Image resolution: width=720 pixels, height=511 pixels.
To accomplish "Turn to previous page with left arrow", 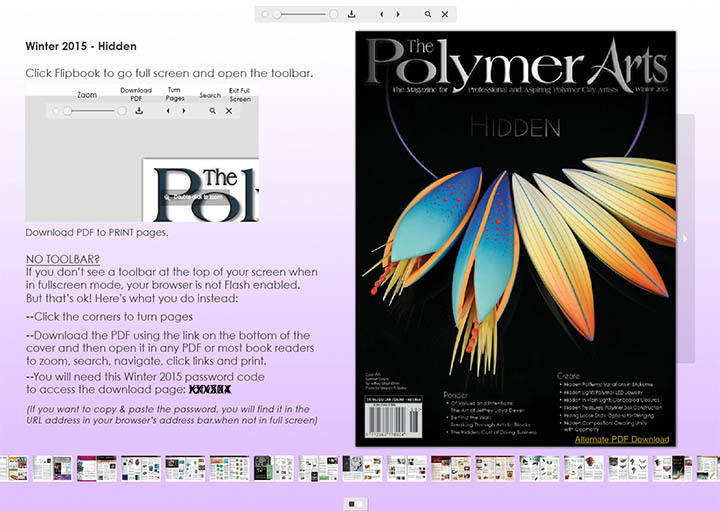I will pos(381,14).
